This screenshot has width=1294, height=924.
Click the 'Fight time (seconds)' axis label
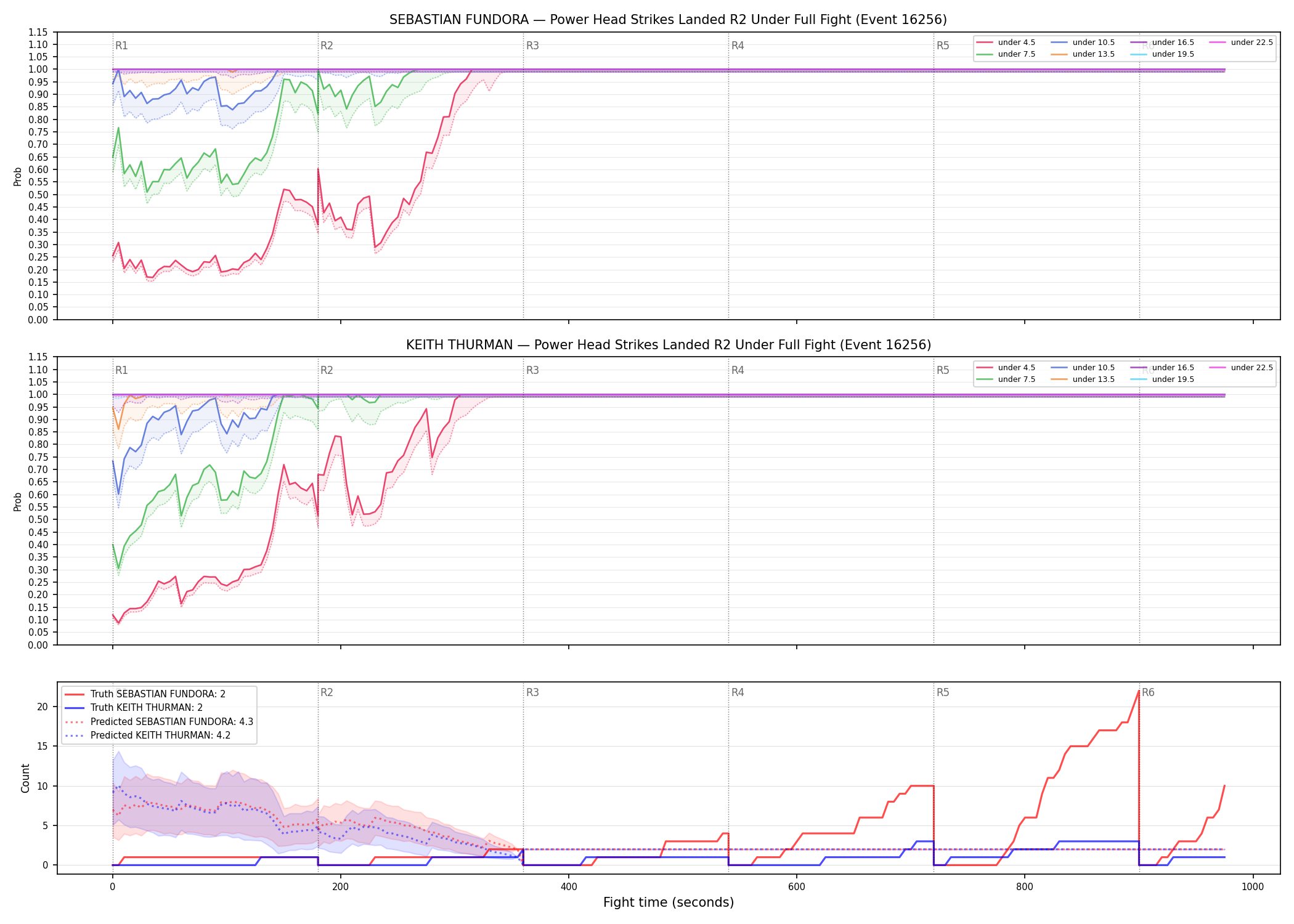pos(669,902)
